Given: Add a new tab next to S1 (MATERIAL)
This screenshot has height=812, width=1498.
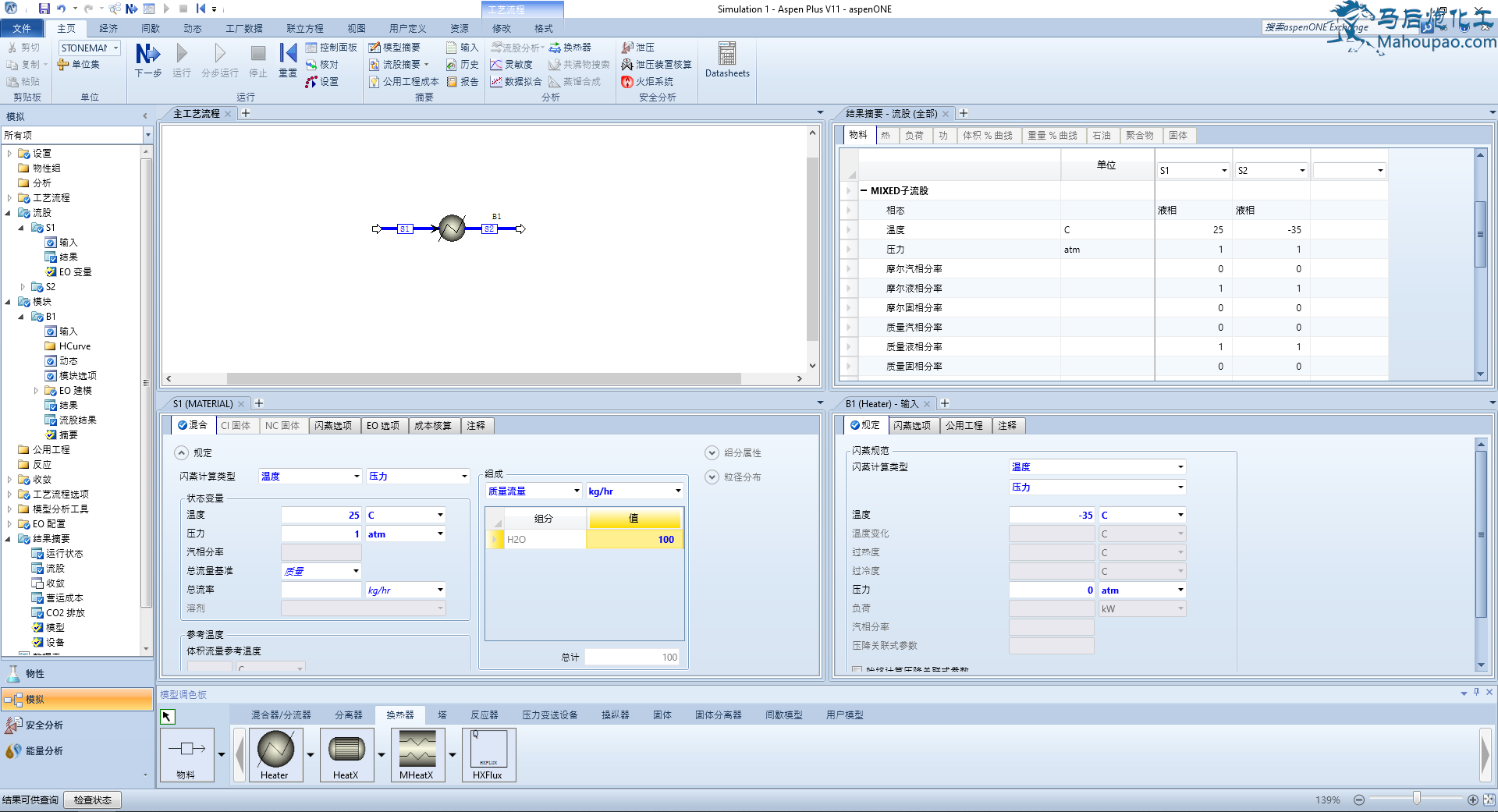Looking at the screenshot, I should click(x=259, y=404).
